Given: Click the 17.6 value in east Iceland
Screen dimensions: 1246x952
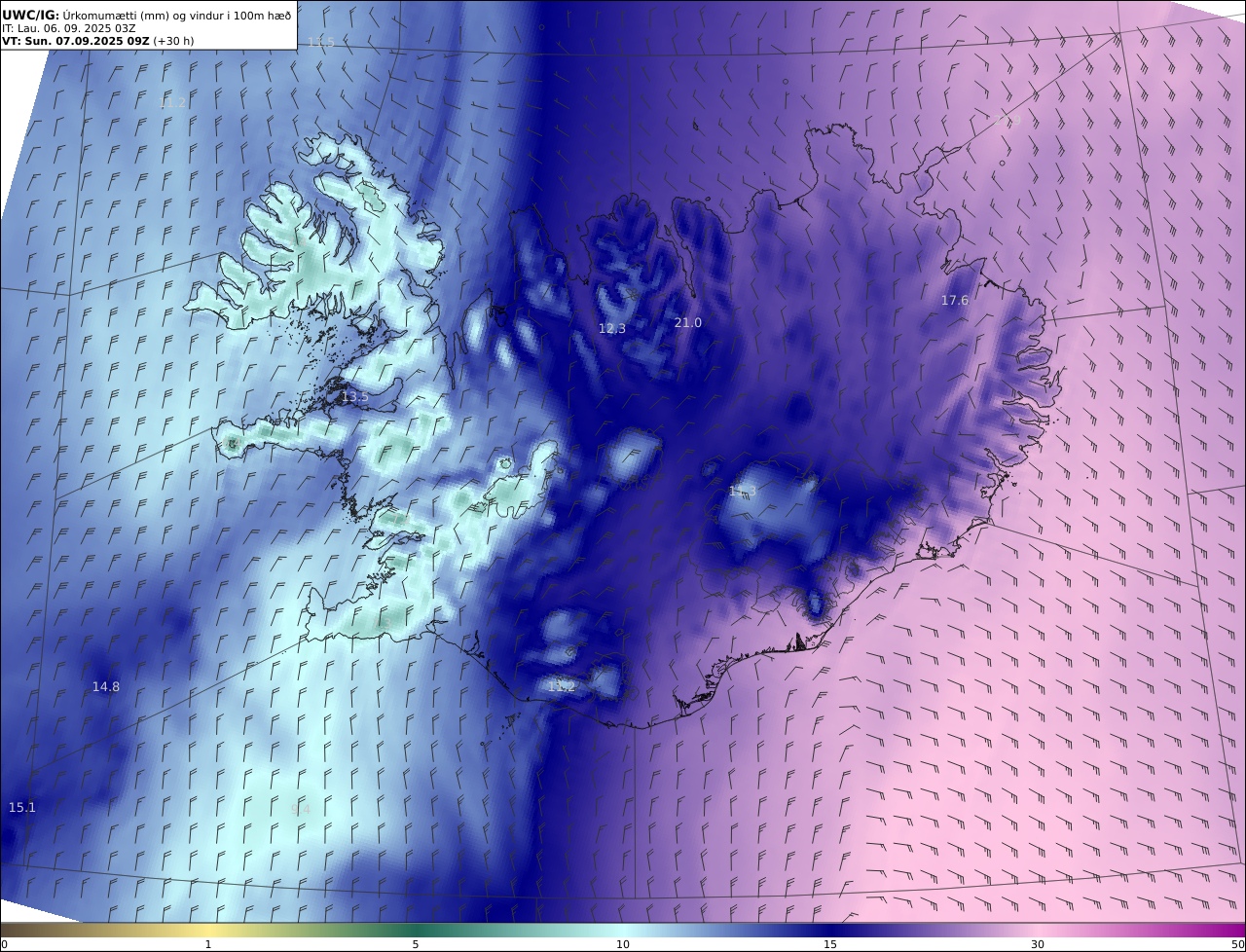Looking at the screenshot, I should (955, 301).
